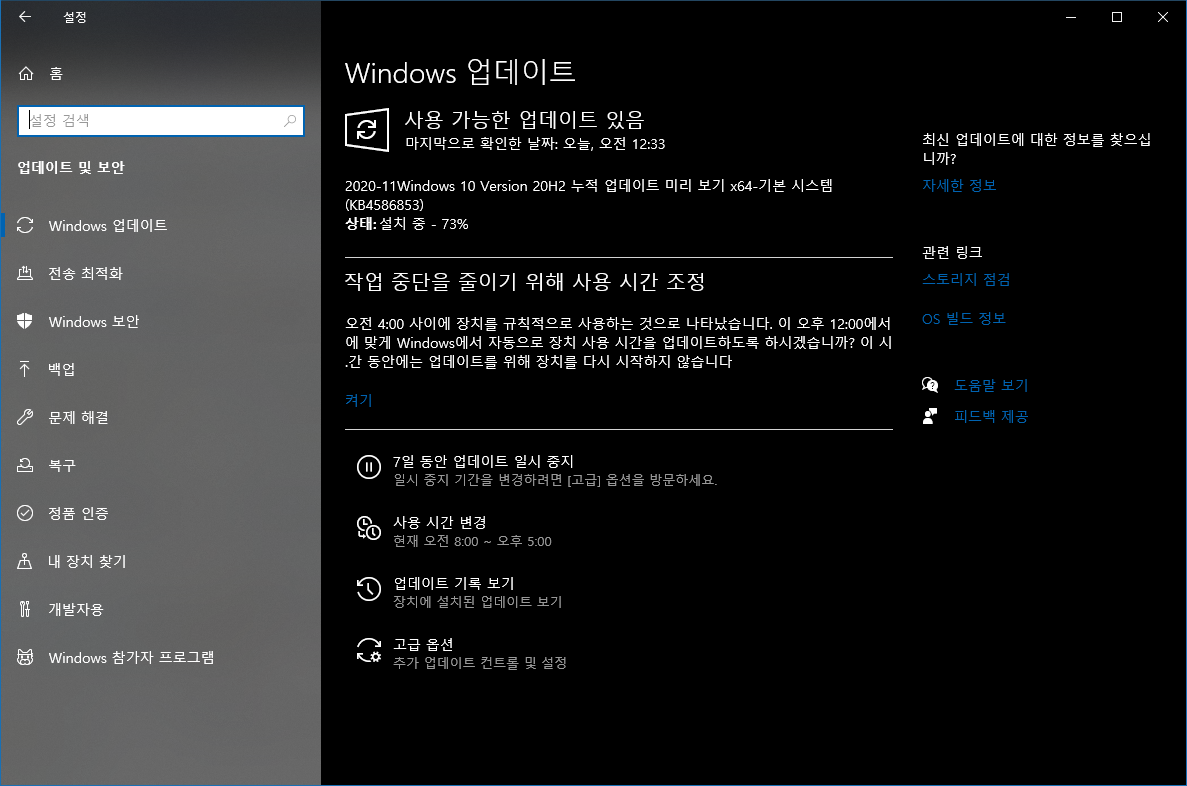
Task: Click the 피드백 제공 link
Action: pos(991,416)
